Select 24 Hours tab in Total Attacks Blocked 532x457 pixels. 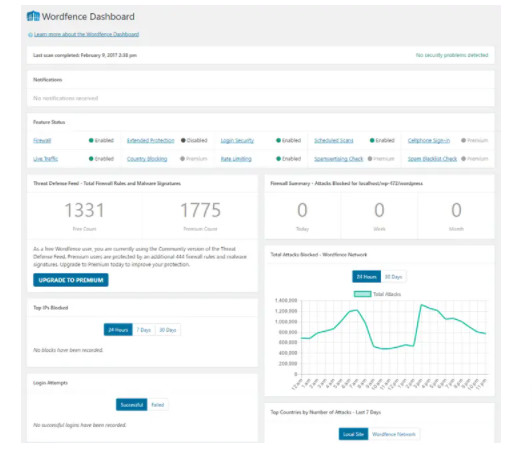coord(366,277)
